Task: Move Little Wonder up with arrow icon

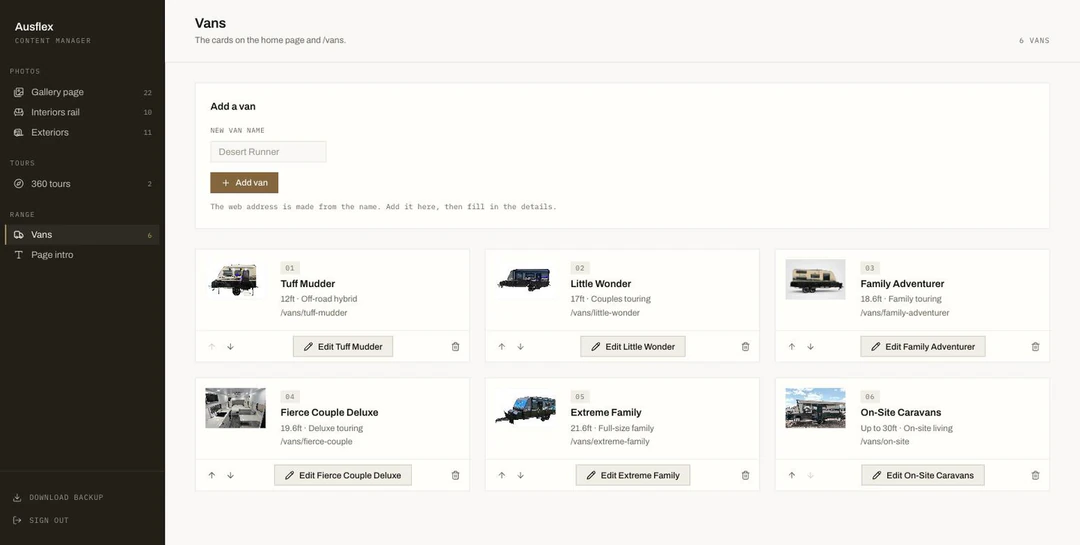Action: coord(501,347)
